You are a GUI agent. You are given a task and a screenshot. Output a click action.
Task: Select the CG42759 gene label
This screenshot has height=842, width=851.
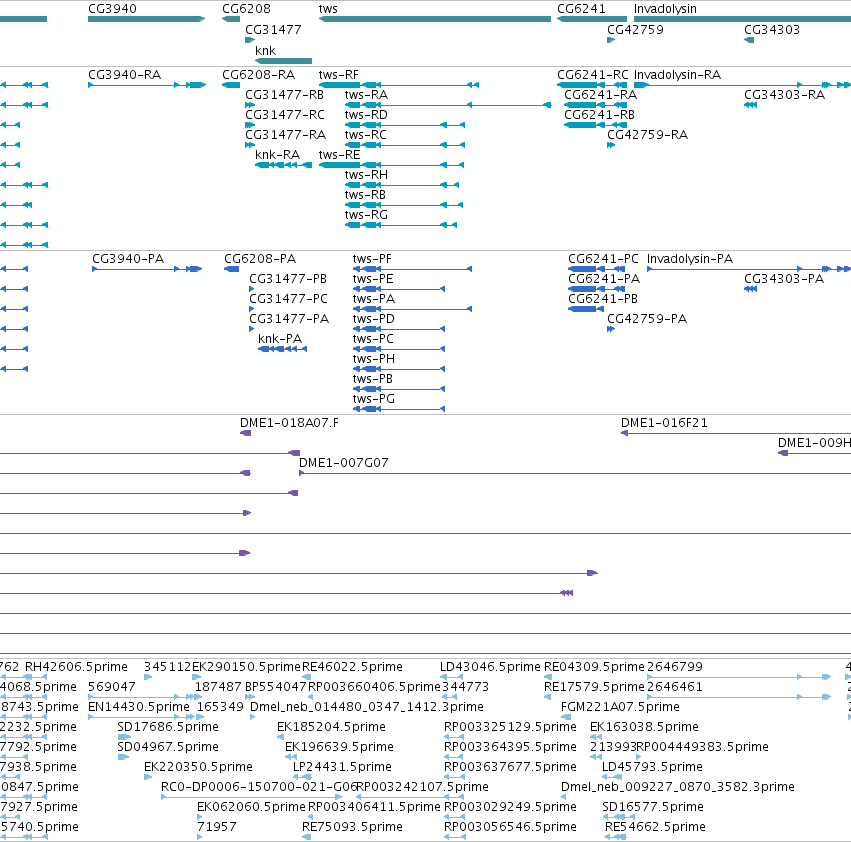tap(635, 29)
